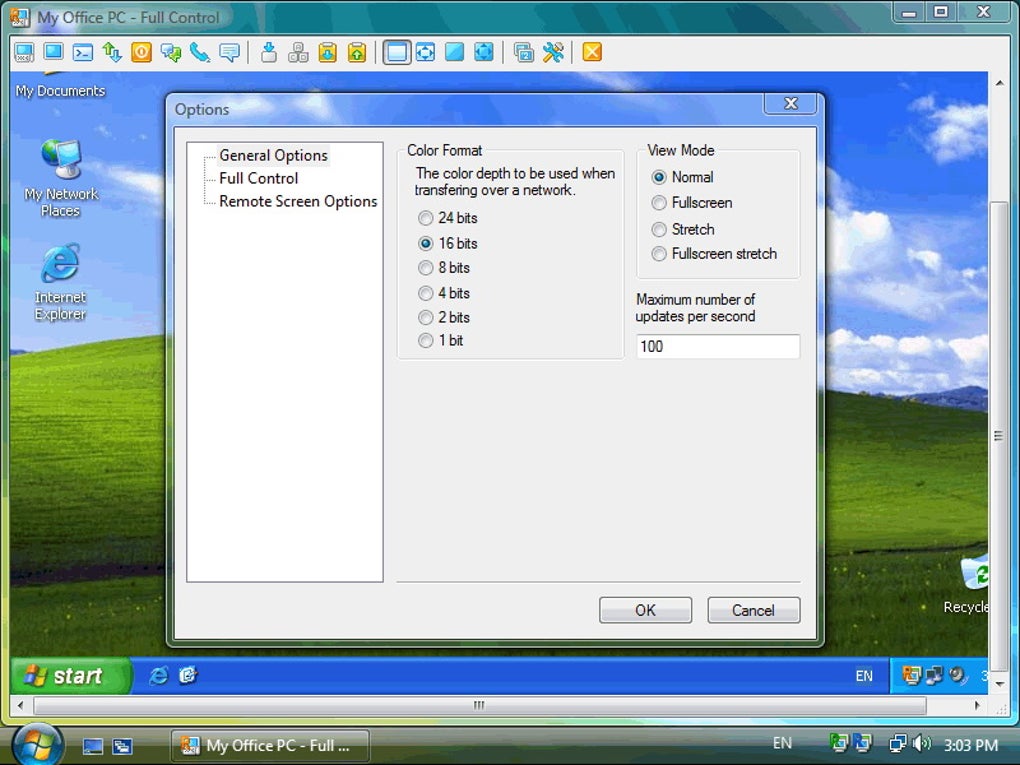Click the file transfer arrows toolbar icon
Image resolution: width=1020 pixels, height=765 pixels.
[112, 52]
